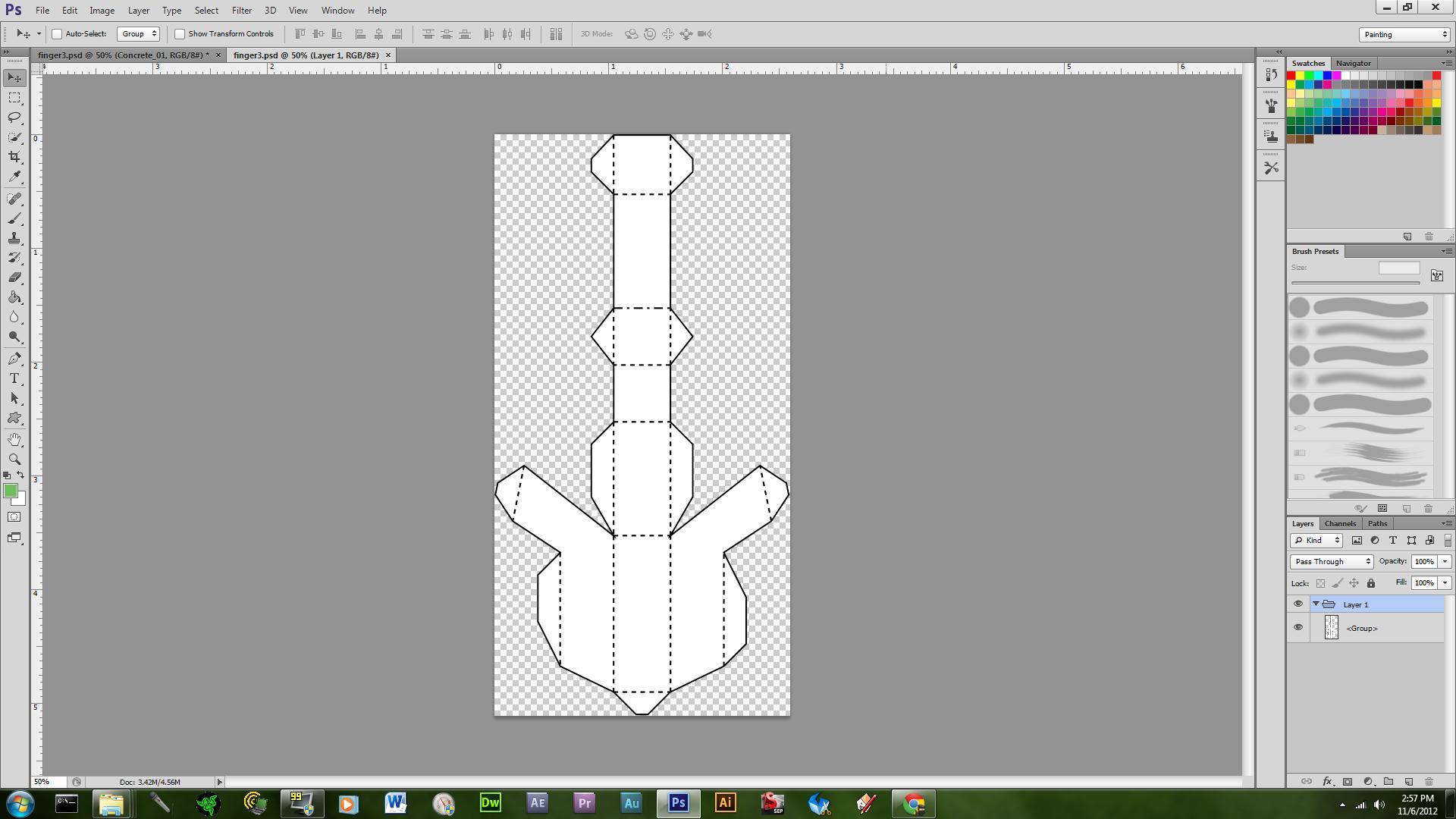Select the Crop tool

point(14,157)
